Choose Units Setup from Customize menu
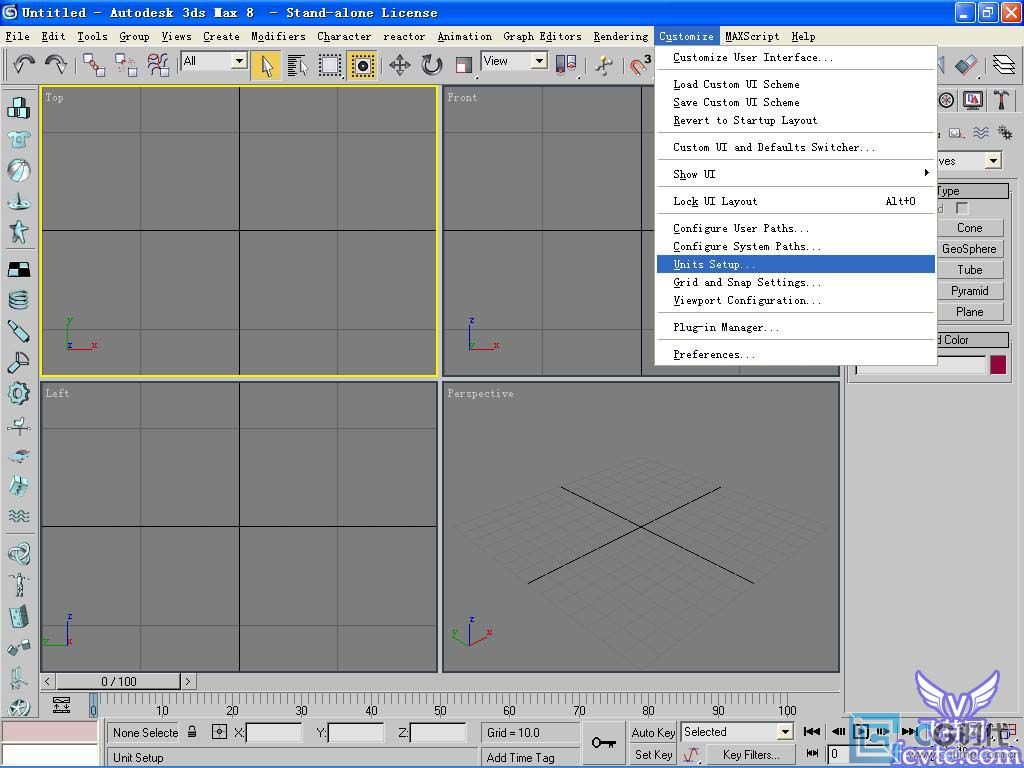 coord(795,264)
